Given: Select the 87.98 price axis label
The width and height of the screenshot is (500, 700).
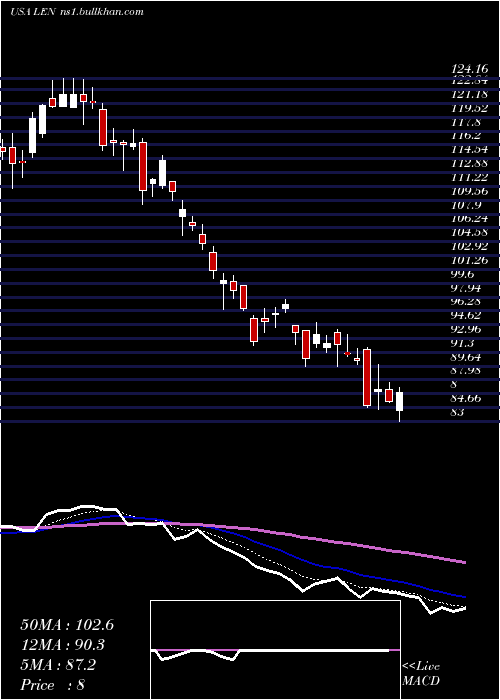Looking at the screenshot, I should click(467, 371).
